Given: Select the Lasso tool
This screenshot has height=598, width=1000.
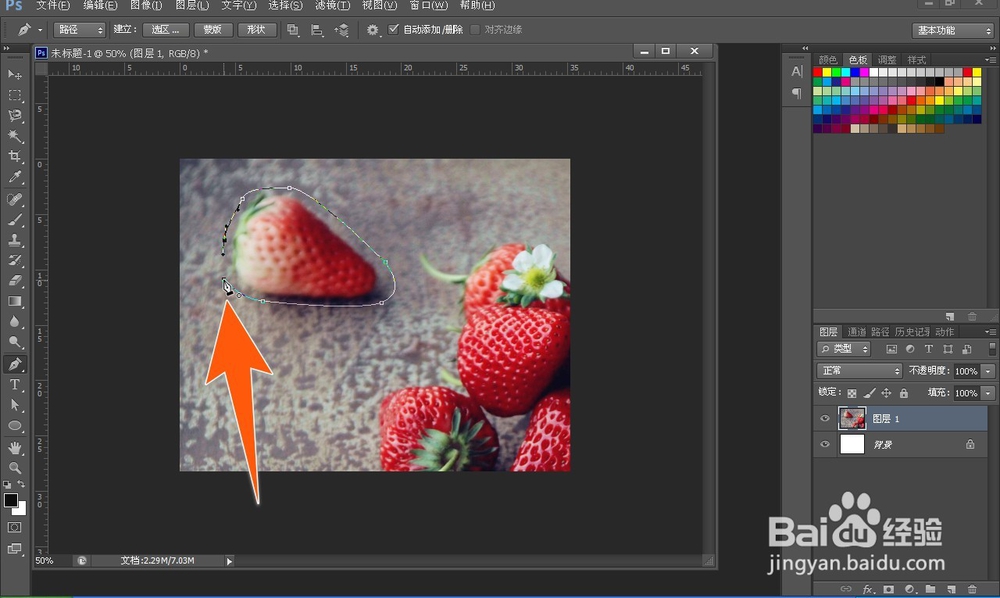Looking at the screenshot, I should pos(15,115).
